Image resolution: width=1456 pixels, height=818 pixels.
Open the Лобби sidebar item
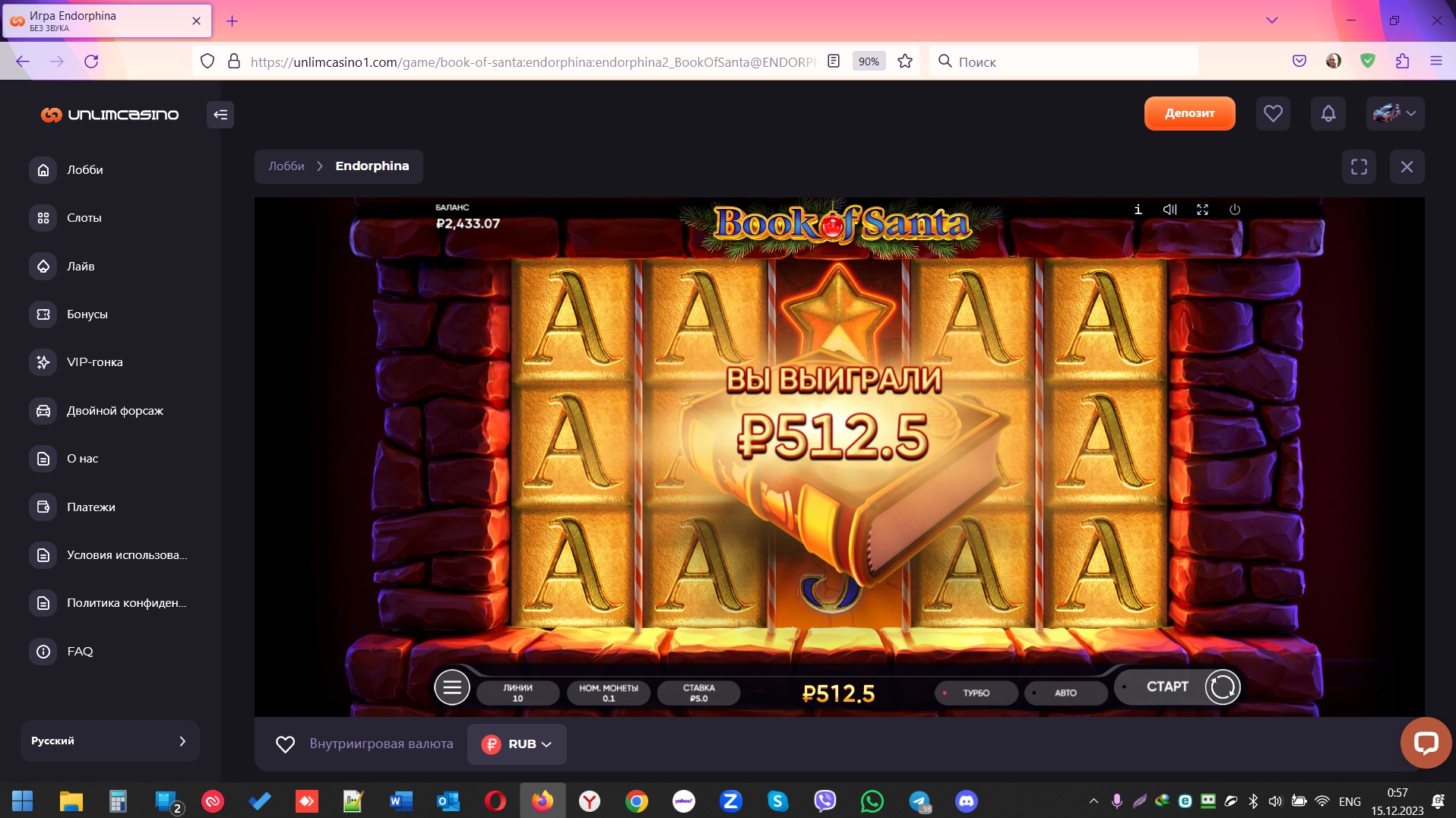pos(66,170)
